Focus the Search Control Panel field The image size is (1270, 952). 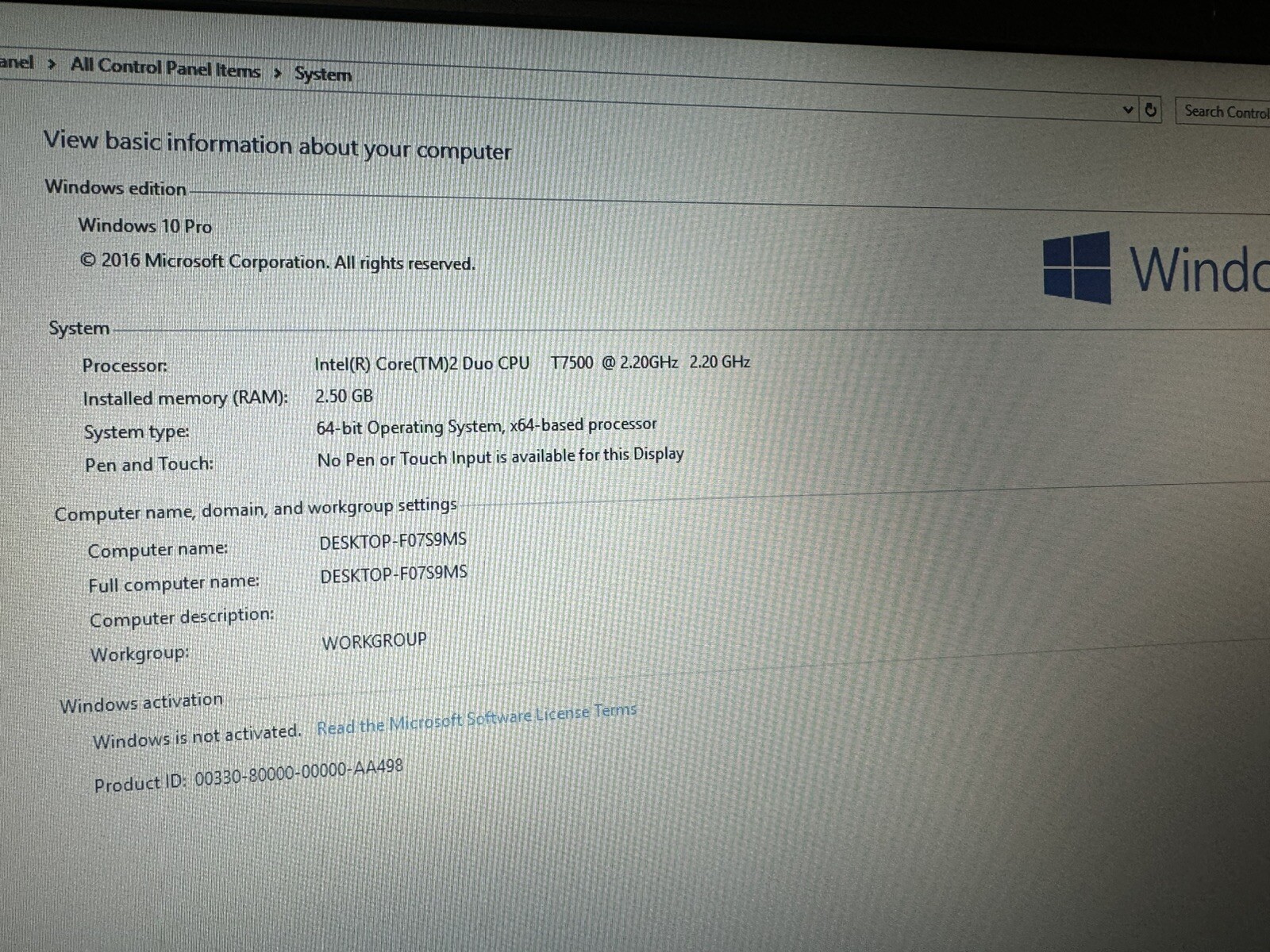[1223, 112]
